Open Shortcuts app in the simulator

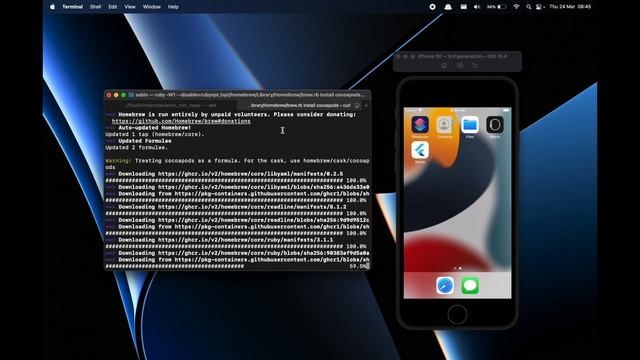click(x=420, y=124)
